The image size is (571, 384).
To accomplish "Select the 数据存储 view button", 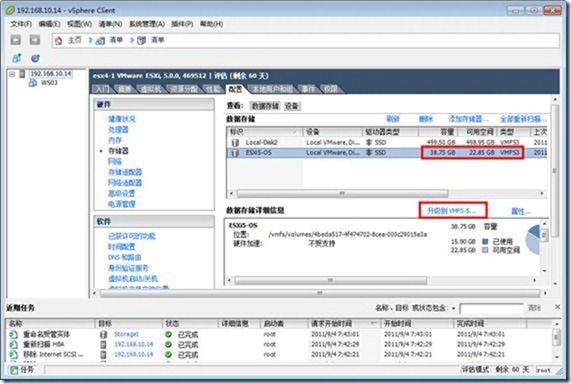I will pos(265,106).
